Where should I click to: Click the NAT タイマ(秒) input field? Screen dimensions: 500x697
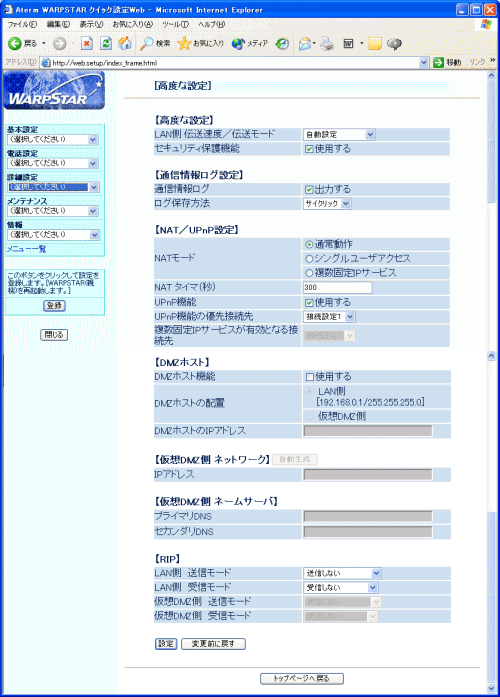[x=338, y=288]
